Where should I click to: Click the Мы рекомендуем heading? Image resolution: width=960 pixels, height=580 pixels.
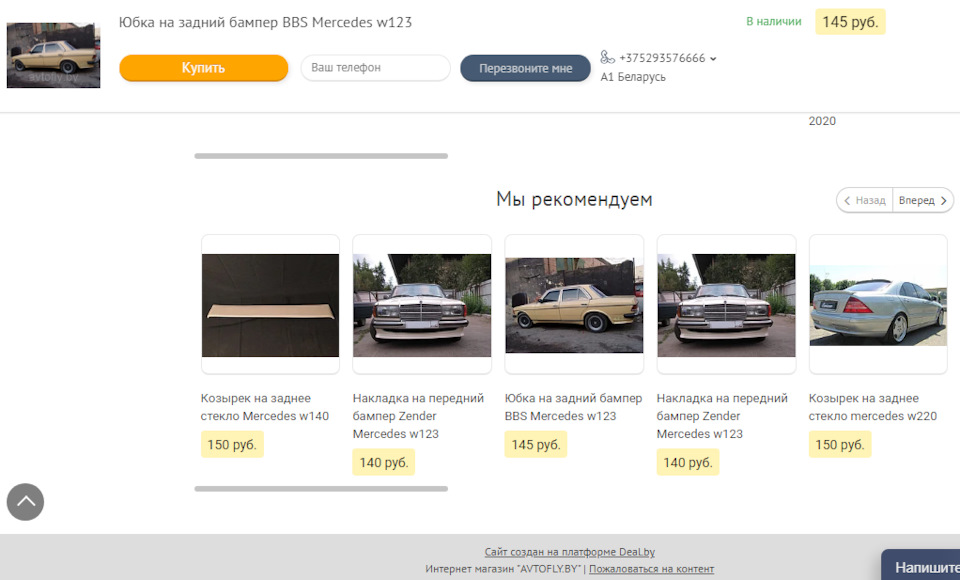tap(574, 200)
